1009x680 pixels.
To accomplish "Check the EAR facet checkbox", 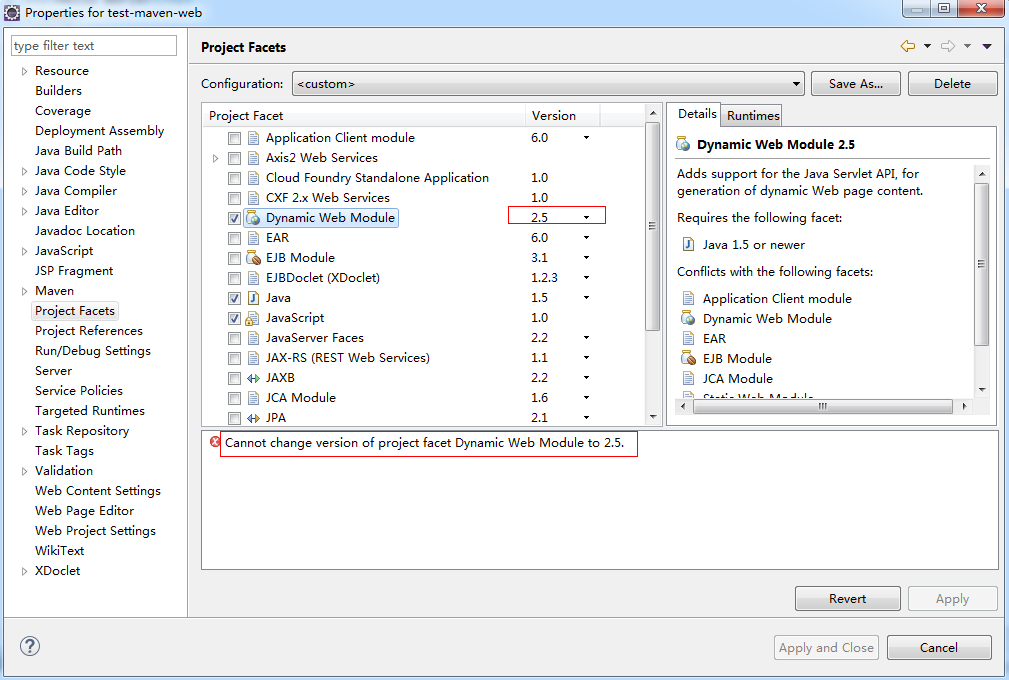I will click(x=234, y=238).
